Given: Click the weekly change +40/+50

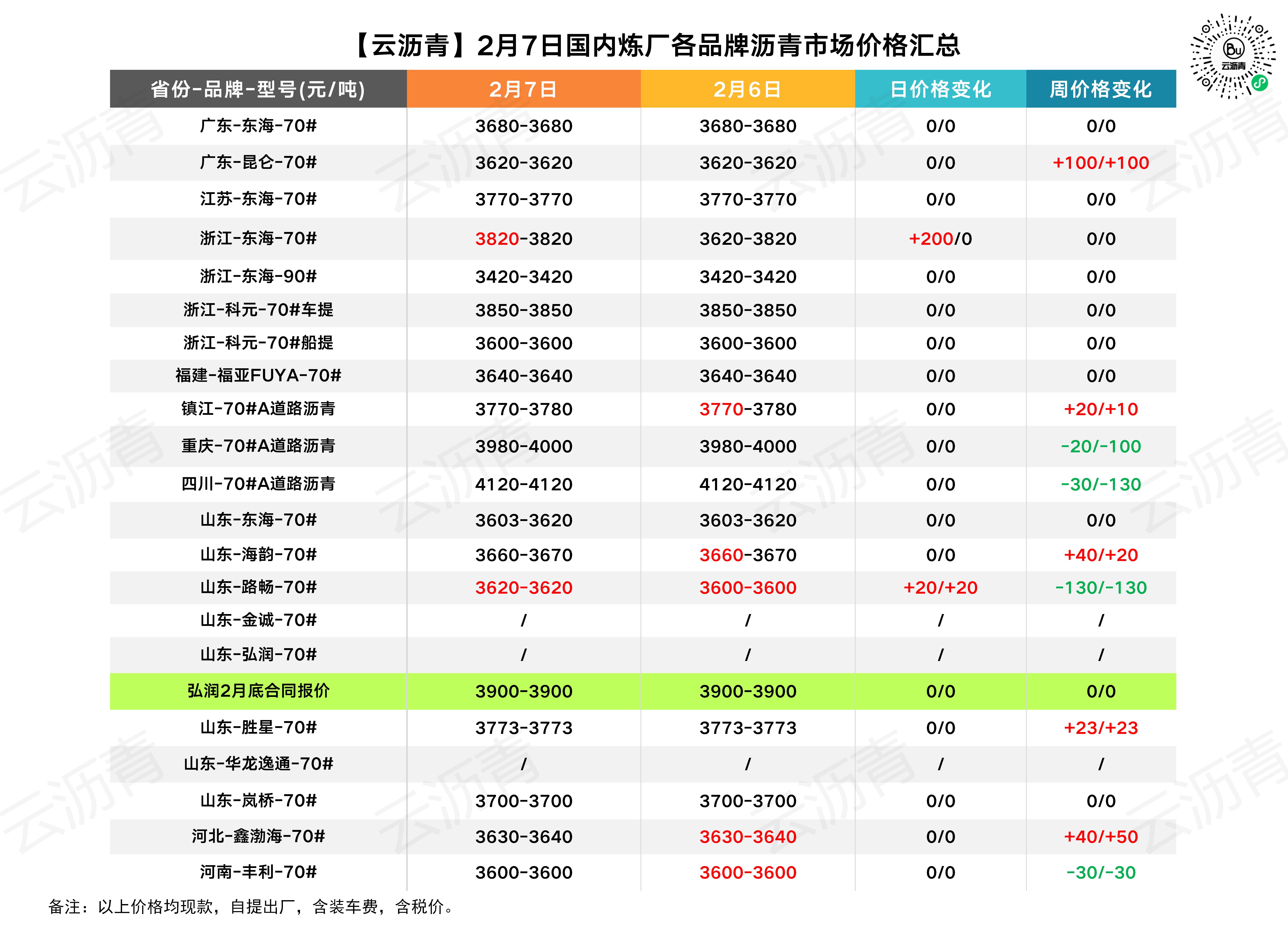Looking at the screenshot, I should coord(1101,837).
